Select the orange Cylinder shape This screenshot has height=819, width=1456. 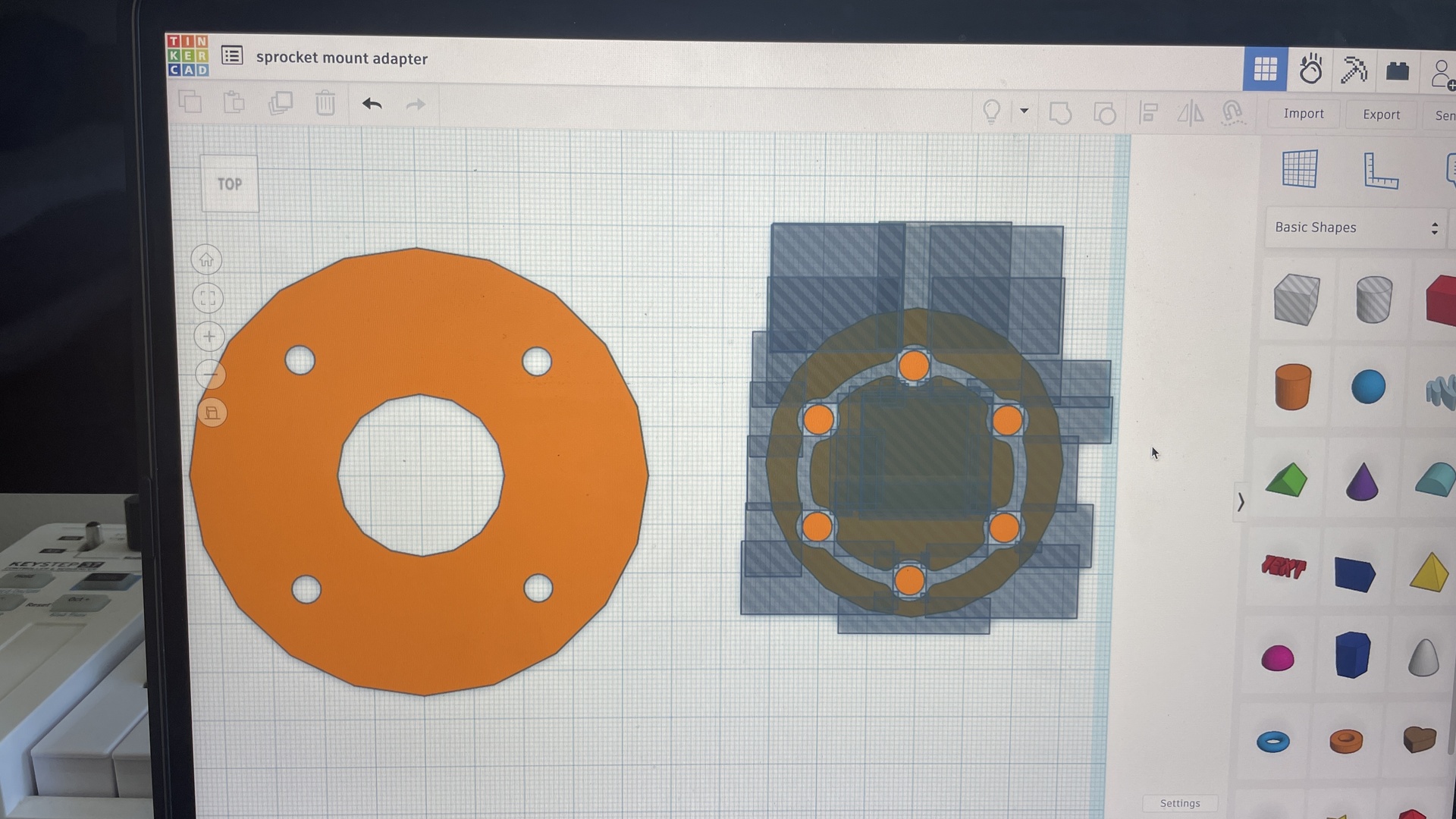1293,387
